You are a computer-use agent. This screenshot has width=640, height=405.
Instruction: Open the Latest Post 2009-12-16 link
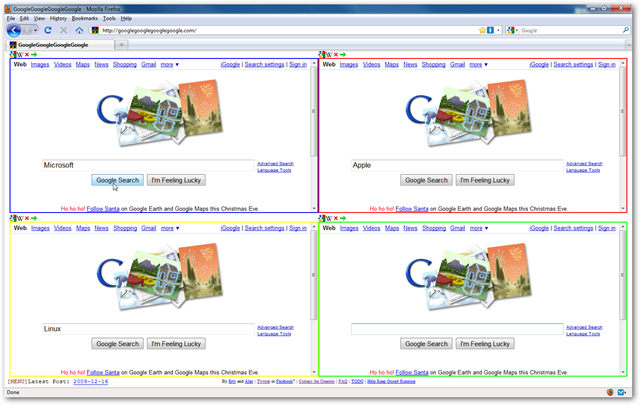[91, 382]
